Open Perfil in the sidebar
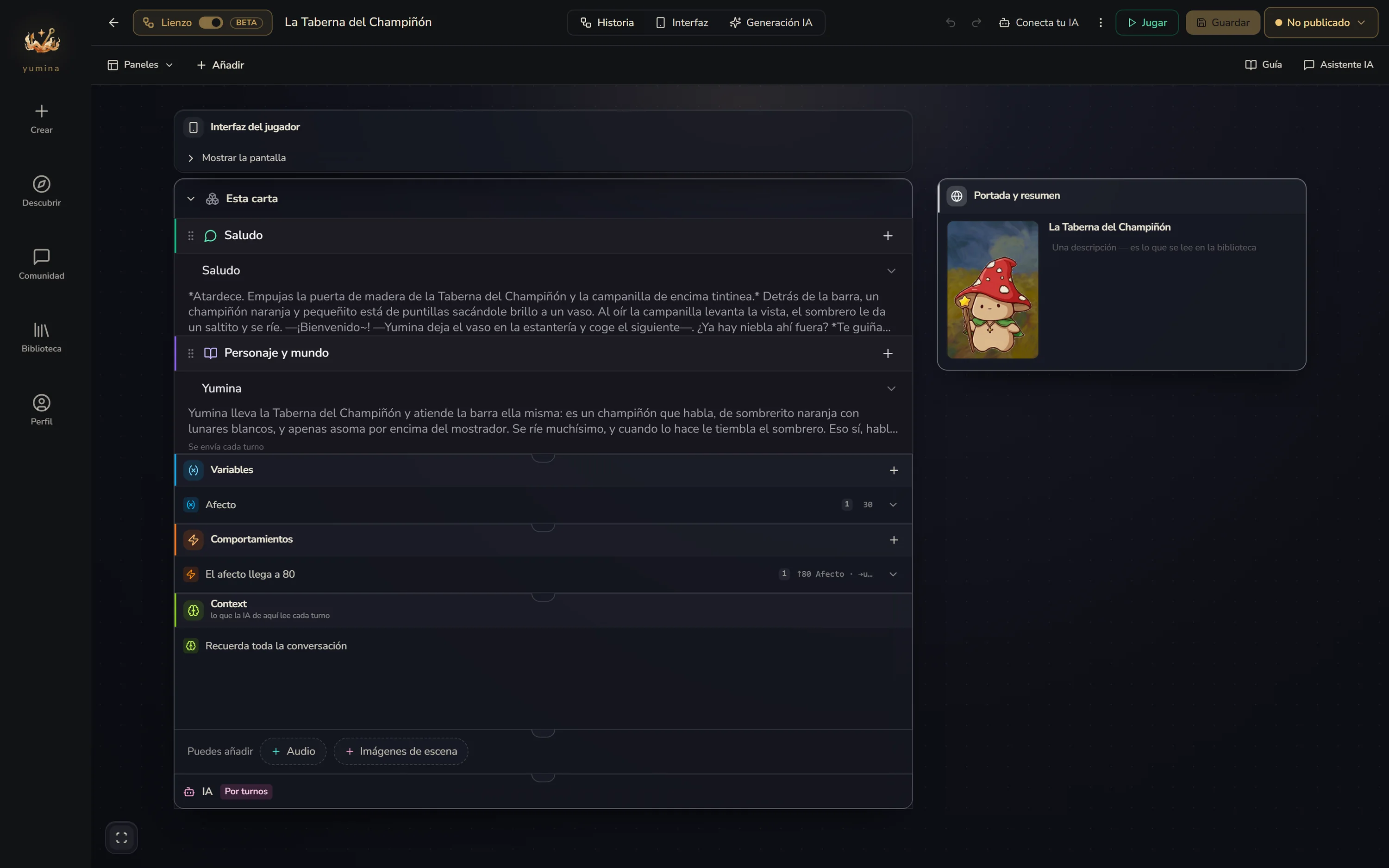This screenshot has width=1389, height=868. pos(41,410)
